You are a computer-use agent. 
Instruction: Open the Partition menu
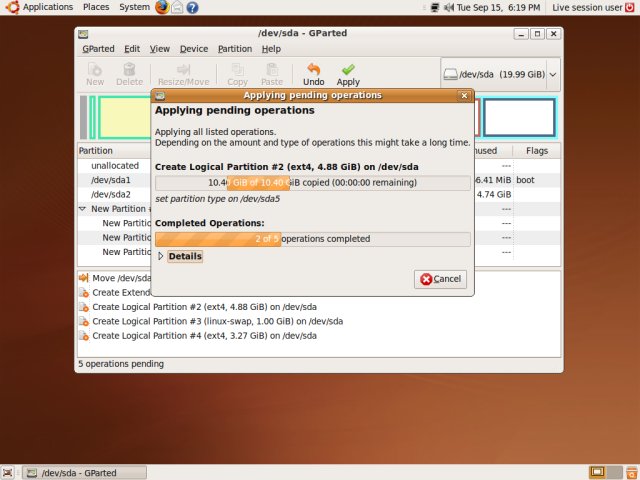point(235,49)
